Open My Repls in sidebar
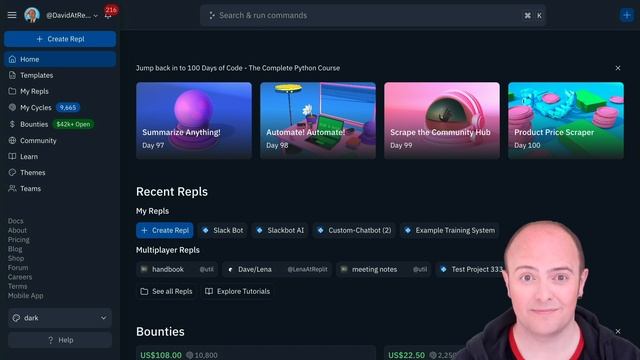The height and width of the screenshot is (360, 640). pos(60,91)
